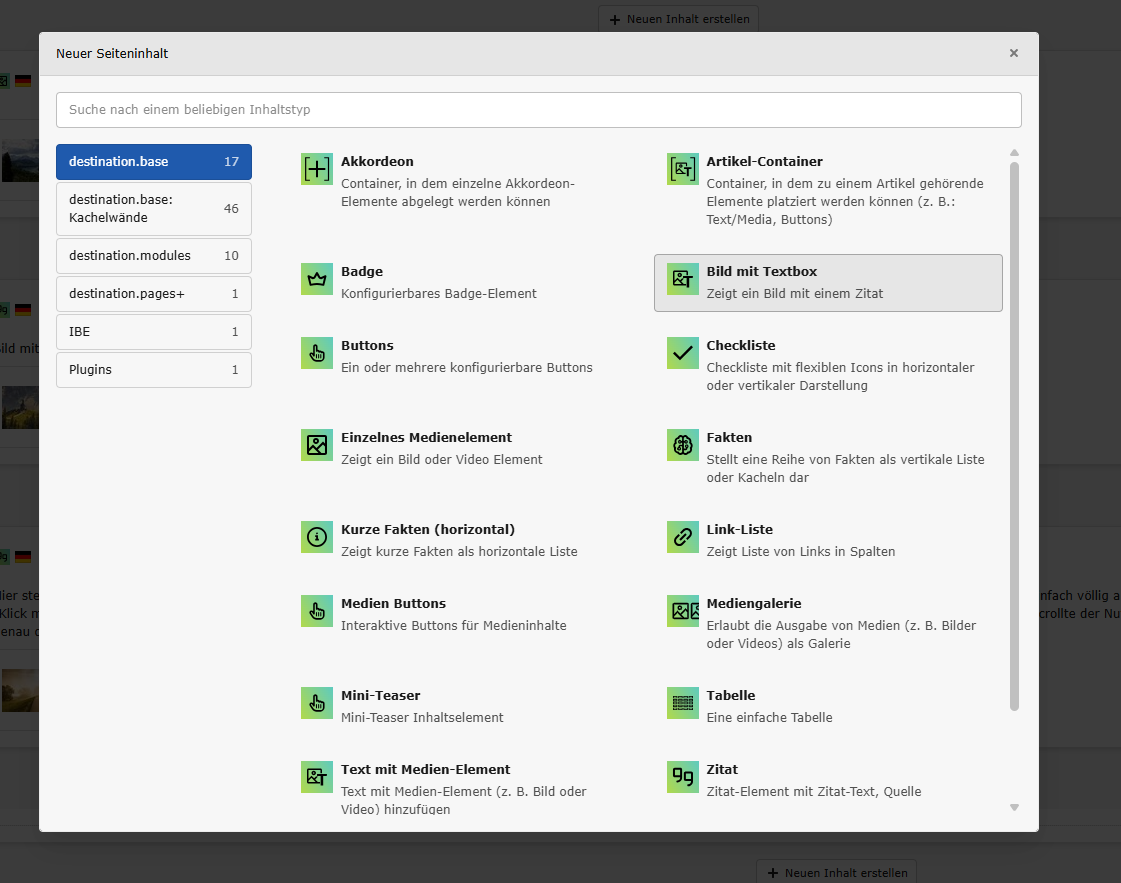Image resolution: width=1121 pixels, height=883 pixels.
Task: Show the destination.pages+ category
Action: coord(154,294)
